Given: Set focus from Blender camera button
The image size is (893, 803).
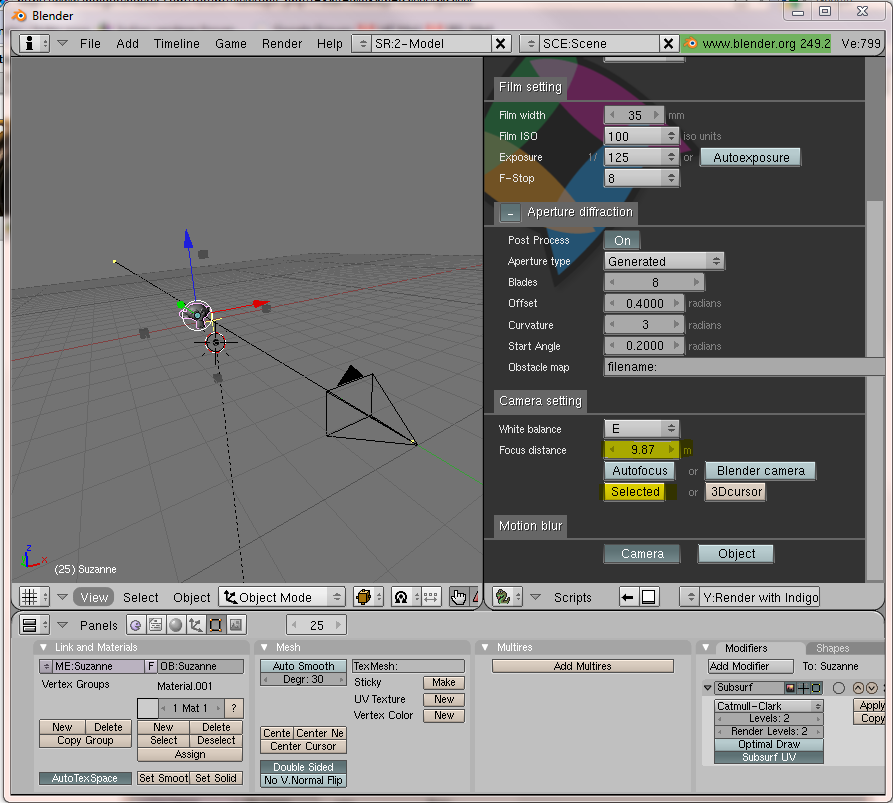Looking at the screenshot, I should point(760,471).
